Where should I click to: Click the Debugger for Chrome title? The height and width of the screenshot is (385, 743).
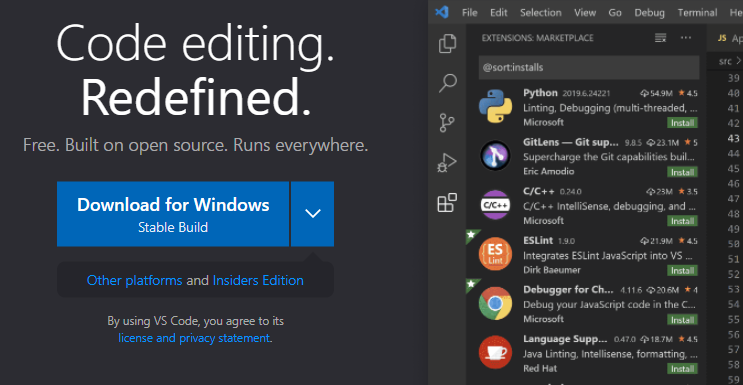[569, 290]
